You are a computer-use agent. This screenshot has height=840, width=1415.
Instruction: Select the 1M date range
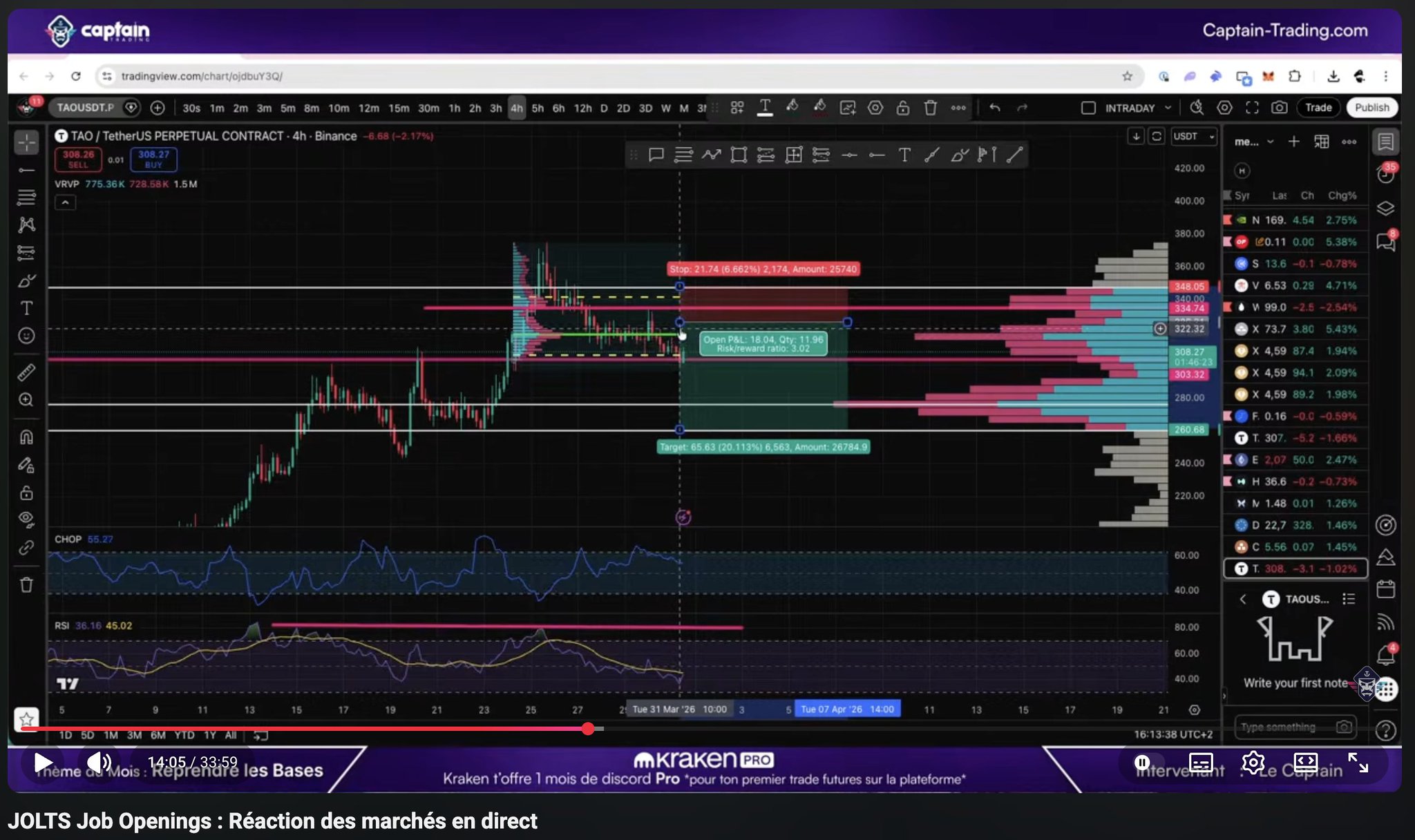pos(111,735)
